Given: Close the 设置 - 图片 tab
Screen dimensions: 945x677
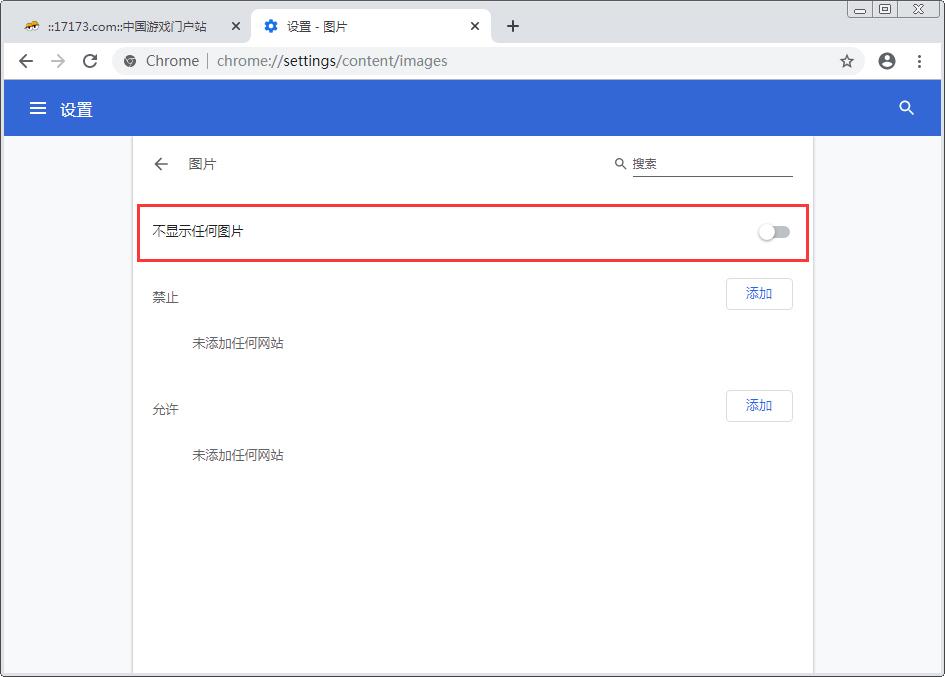Looking at the screenshot, I should point(475,27).
